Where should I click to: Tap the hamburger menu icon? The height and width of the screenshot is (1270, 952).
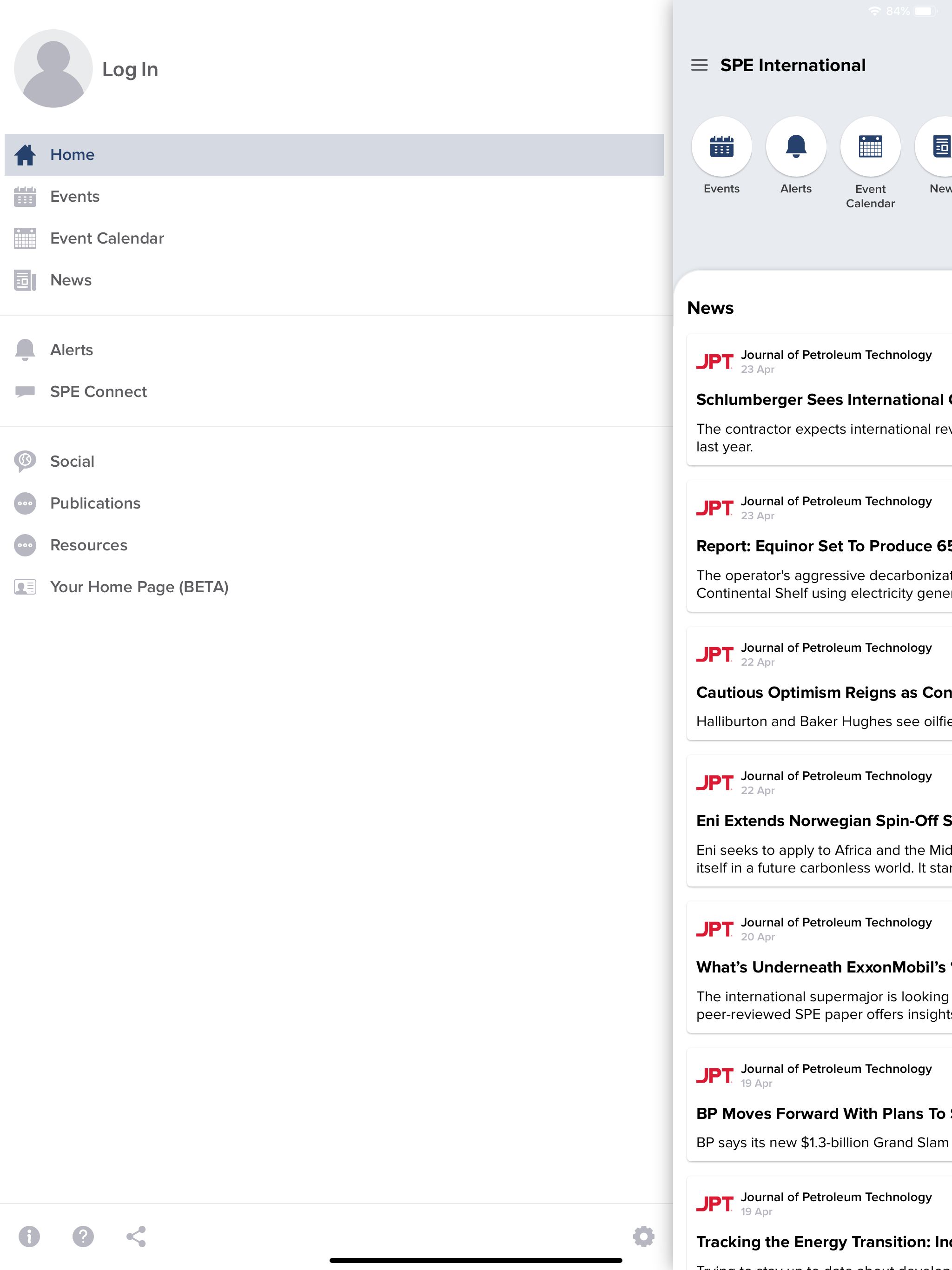click(699, 65)
